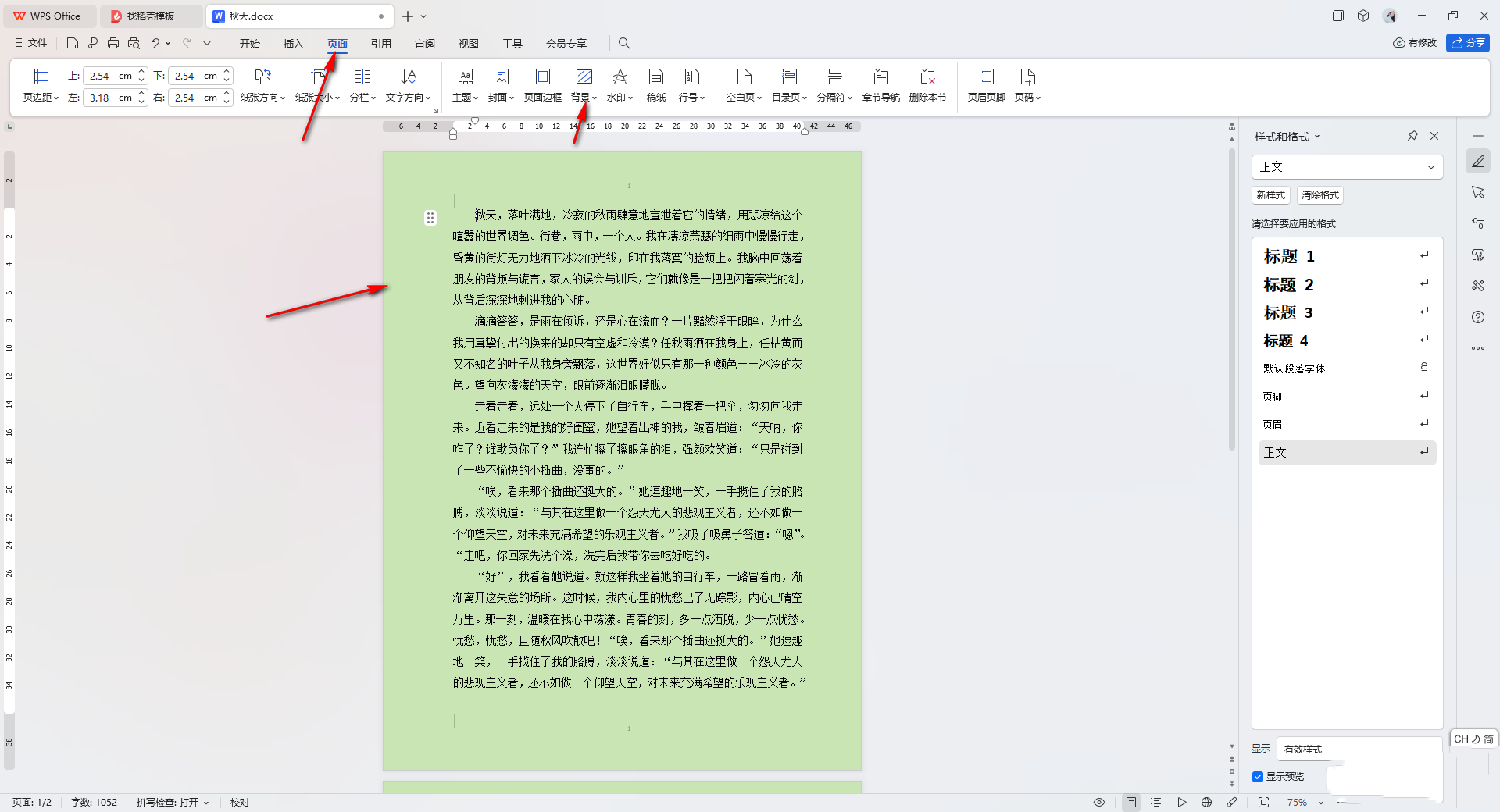Image resolution: width=1500 pixels, height=812 pixels.
Task: Switch to the 审阅 ribbon tab
Action: coord(425,44)
